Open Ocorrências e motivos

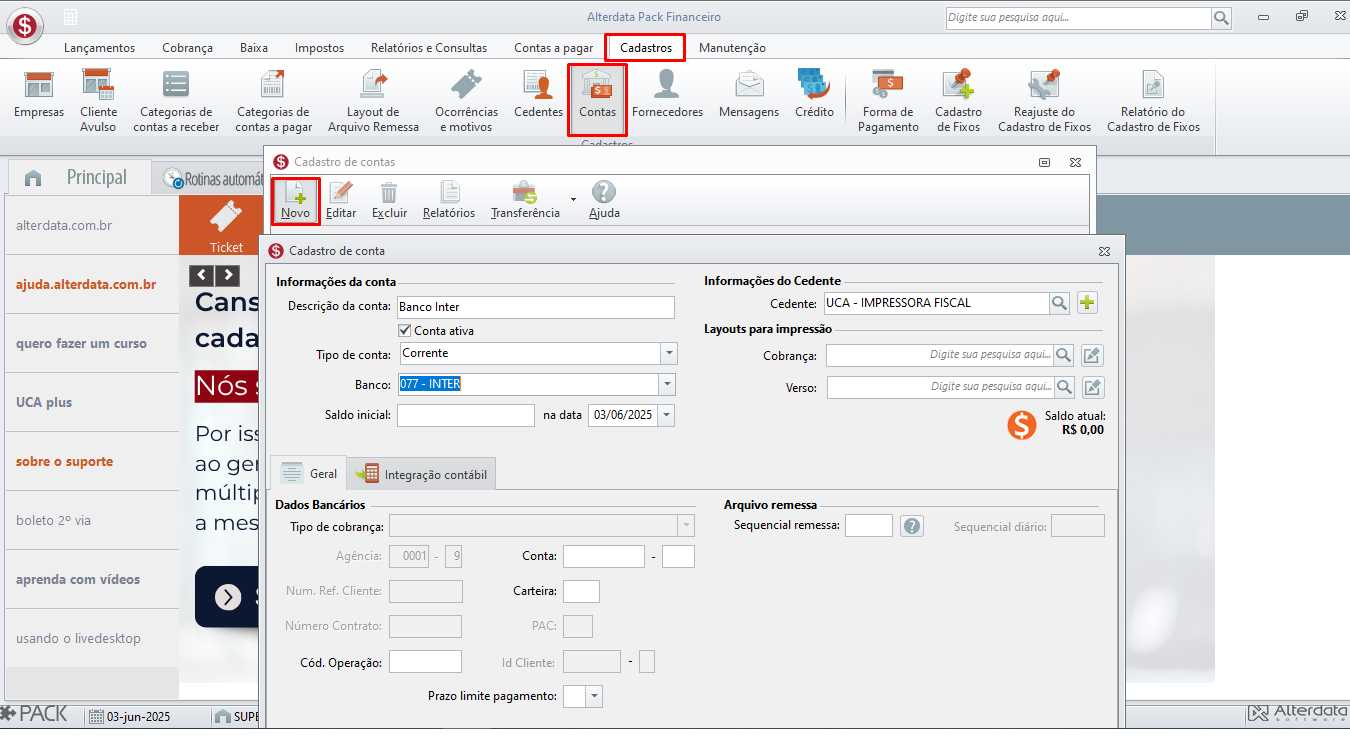pyautogui.click(x=466, y=100)
